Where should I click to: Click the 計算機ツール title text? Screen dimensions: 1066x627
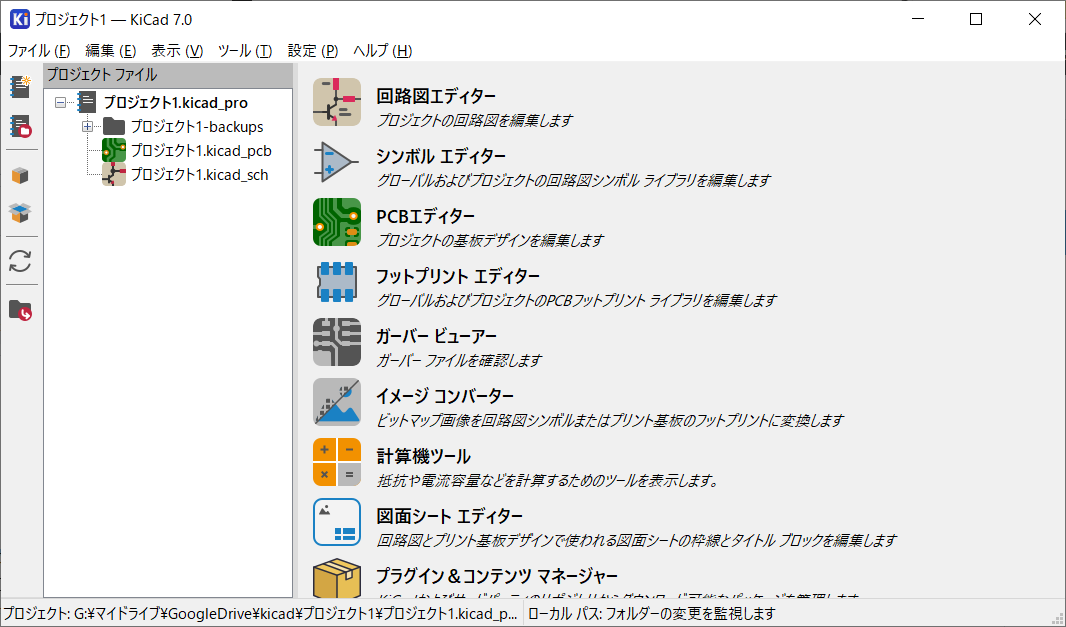coord(424,456)
